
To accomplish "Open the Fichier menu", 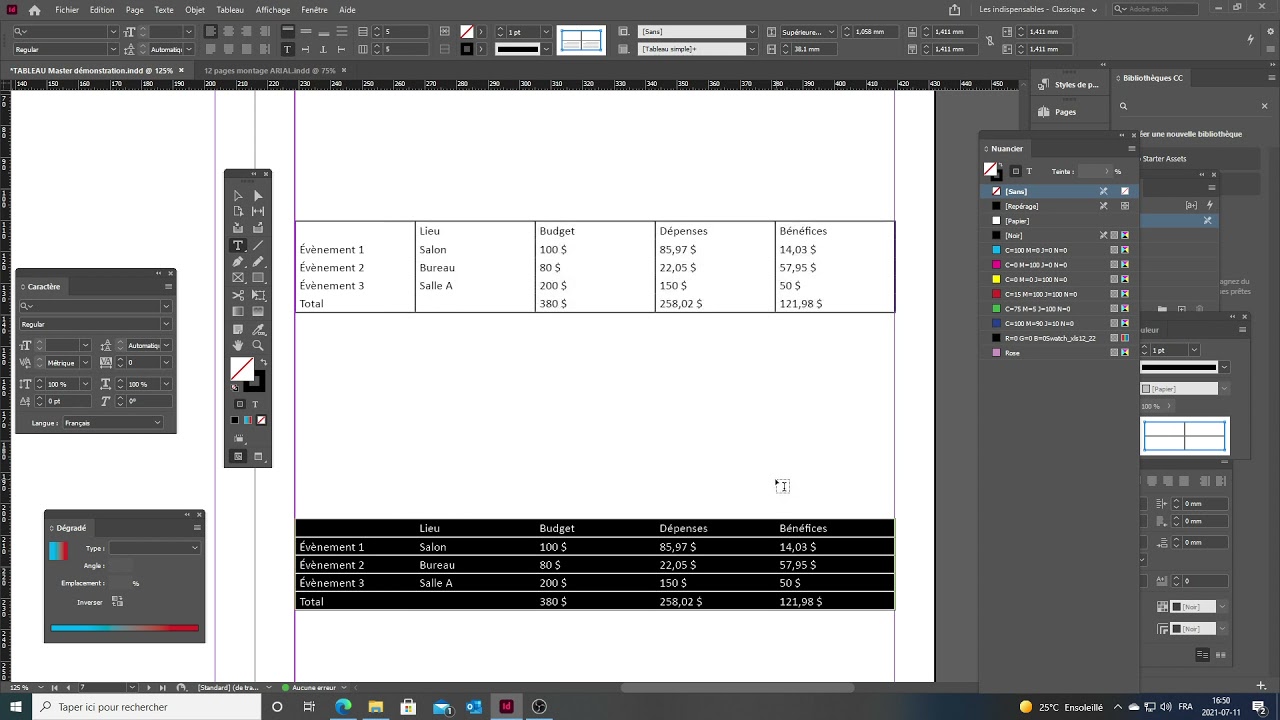I will 67,10.
